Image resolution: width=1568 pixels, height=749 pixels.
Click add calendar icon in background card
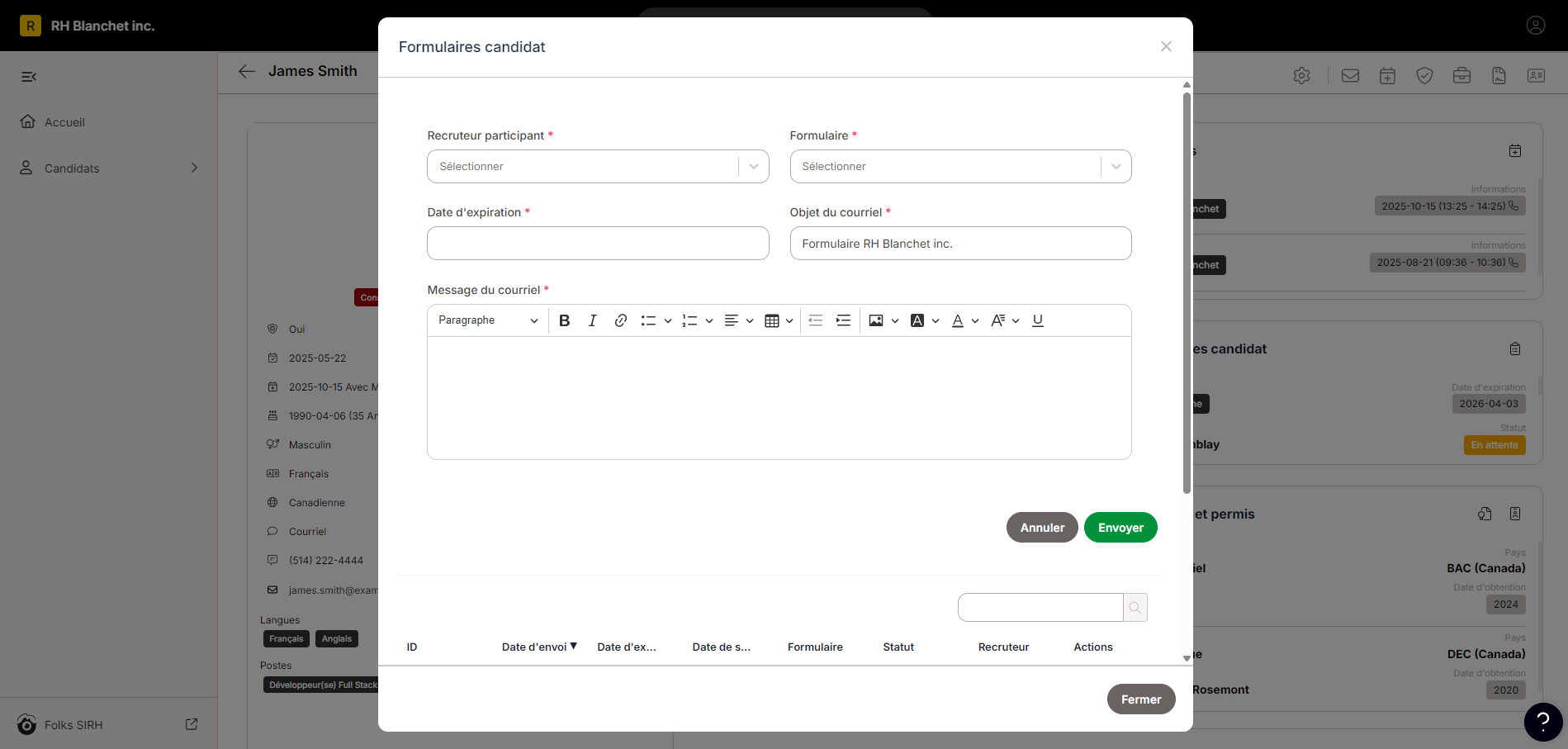click(x=1515, y=151)
